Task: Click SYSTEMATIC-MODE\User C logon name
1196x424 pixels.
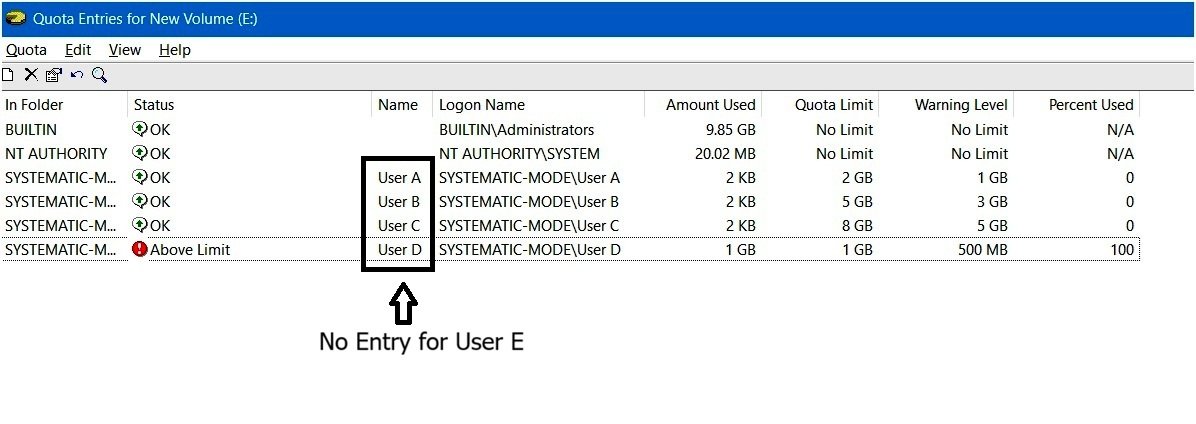Action: point(529,226)
